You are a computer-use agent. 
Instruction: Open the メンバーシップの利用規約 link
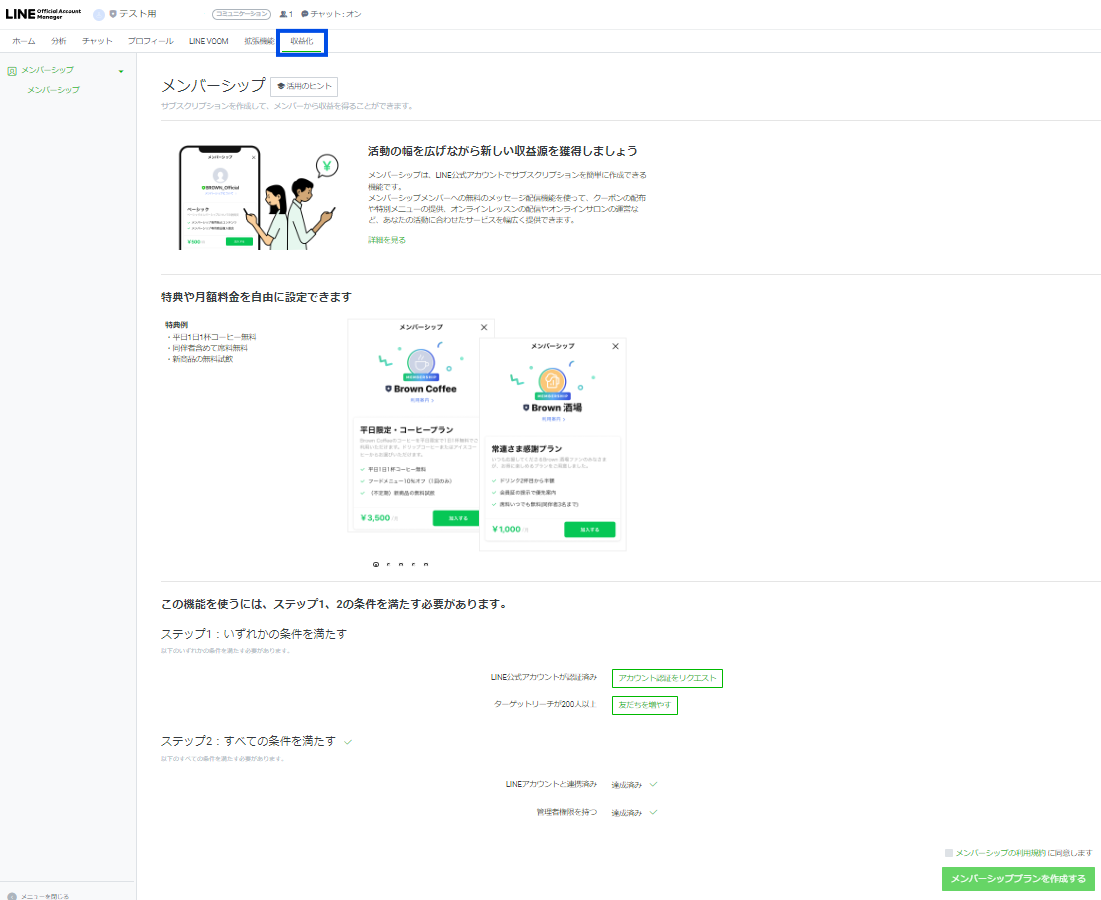1000,853
